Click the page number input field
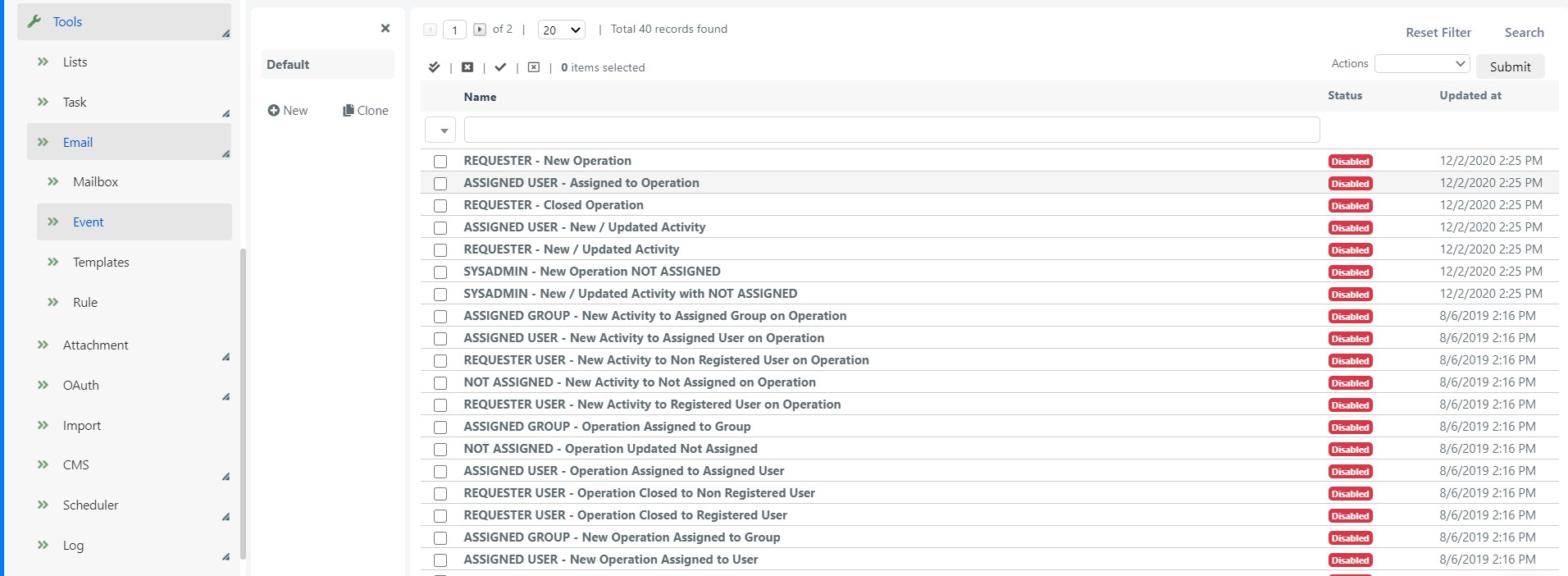This screenshot has width=1568, height=576. (454, 30)
